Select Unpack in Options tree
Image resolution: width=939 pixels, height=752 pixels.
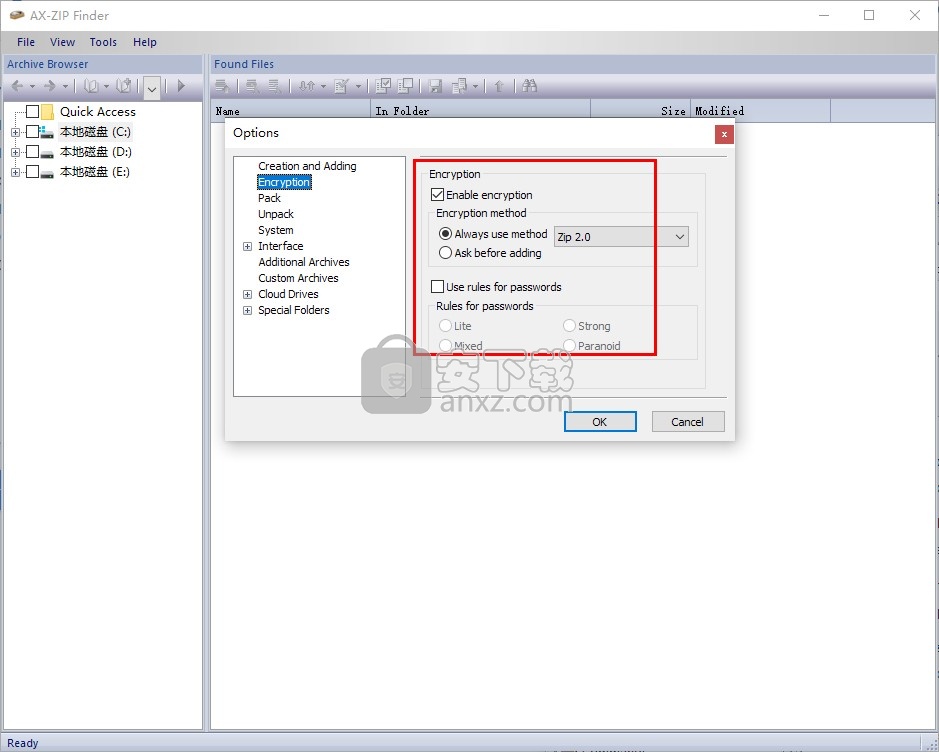pos(276,214)
